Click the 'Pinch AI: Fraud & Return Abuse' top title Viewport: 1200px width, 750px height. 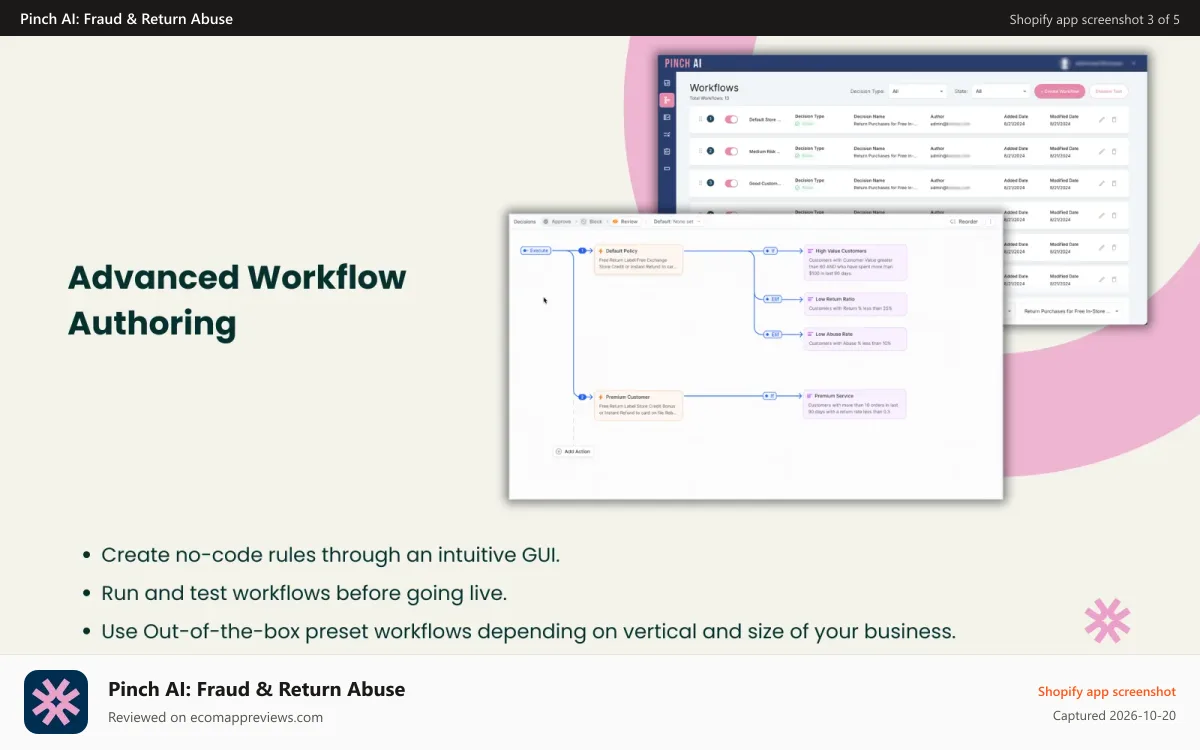point(127,18)
